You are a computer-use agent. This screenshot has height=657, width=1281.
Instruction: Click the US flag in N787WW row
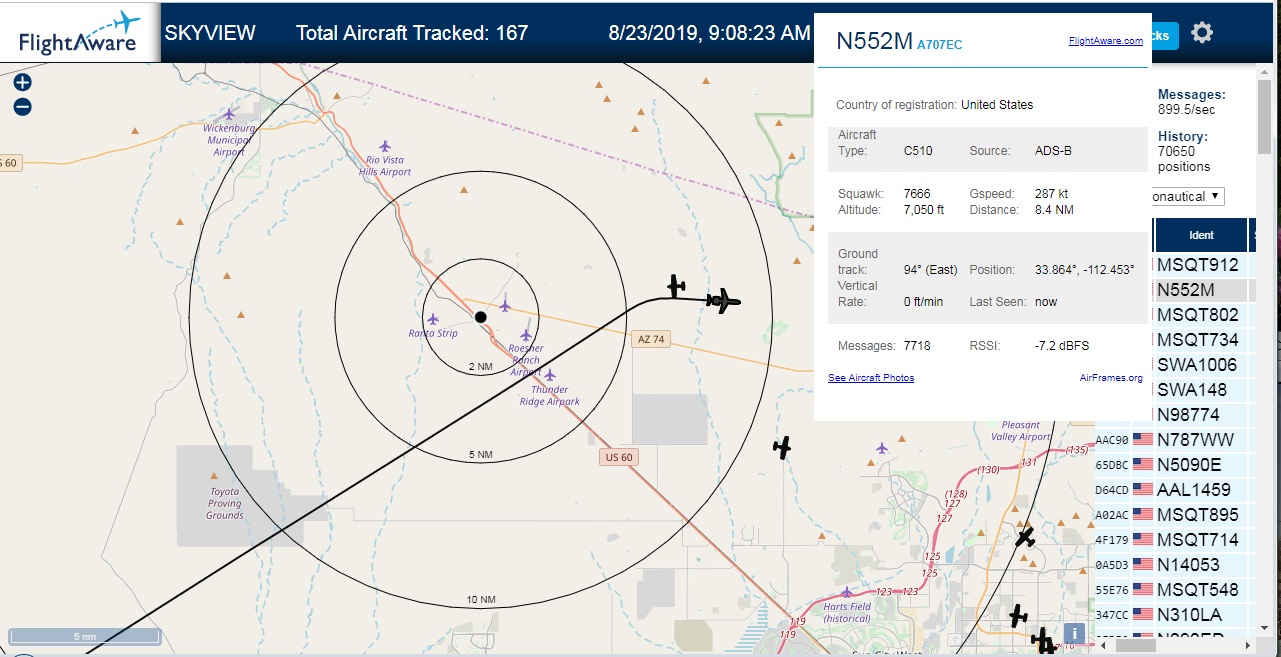click(1142, 439)
